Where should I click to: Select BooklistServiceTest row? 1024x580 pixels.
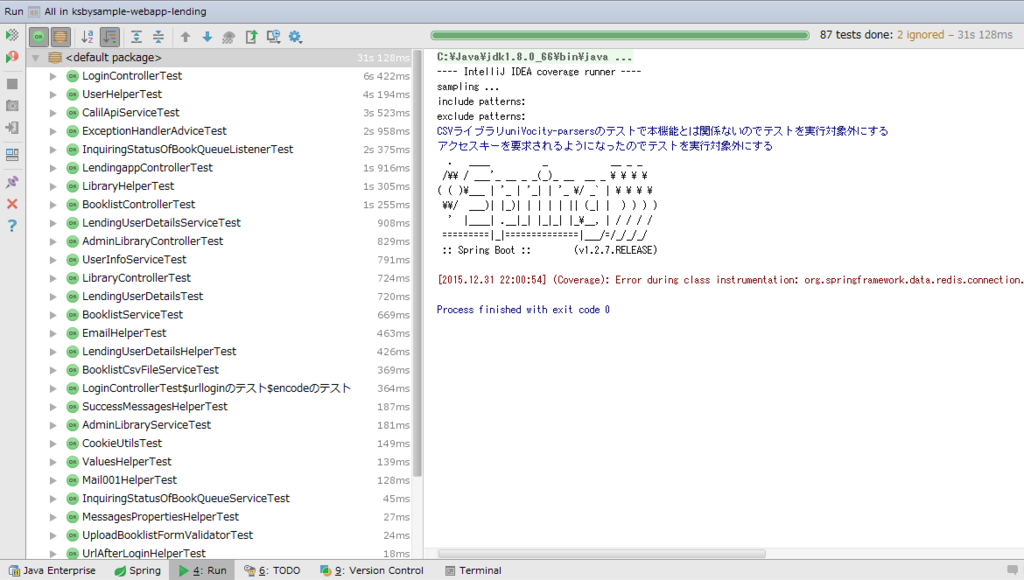click(x=221, y=315)
